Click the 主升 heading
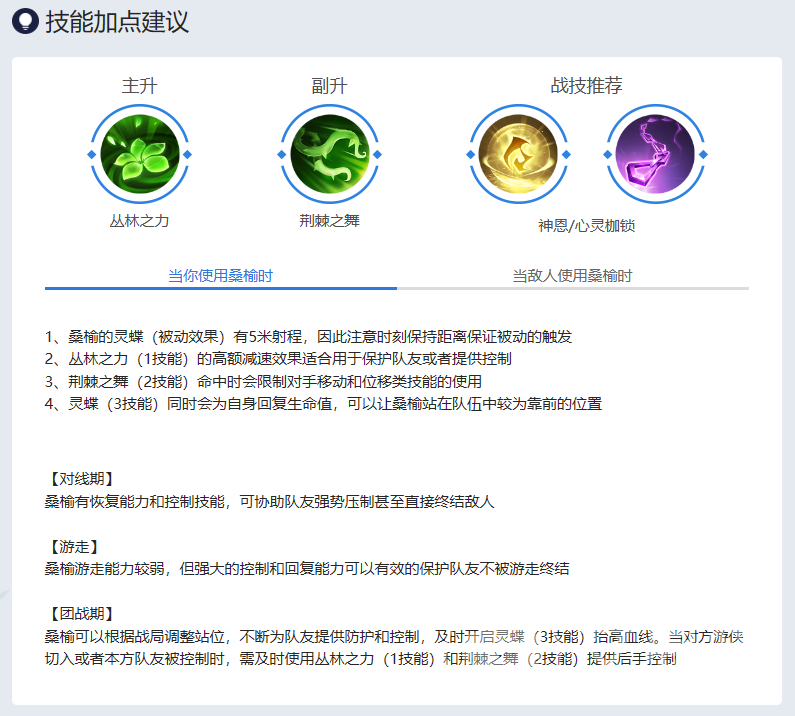 139,86
